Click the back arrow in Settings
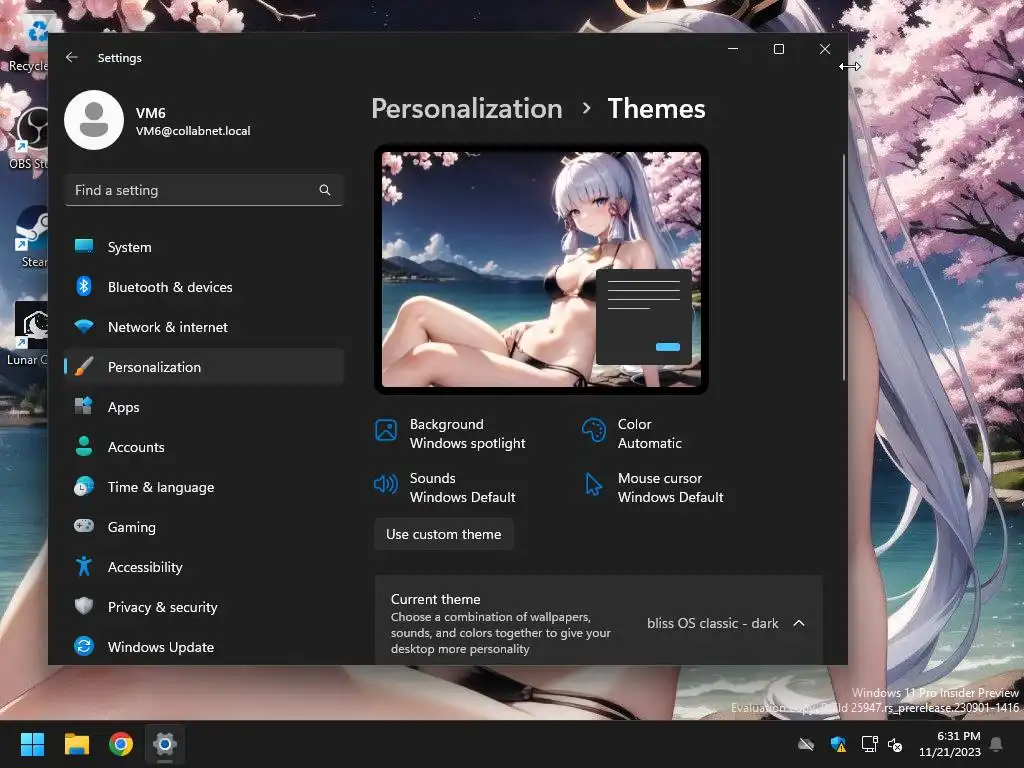This screenshot has width=1024, height=768. pos(72,57)
